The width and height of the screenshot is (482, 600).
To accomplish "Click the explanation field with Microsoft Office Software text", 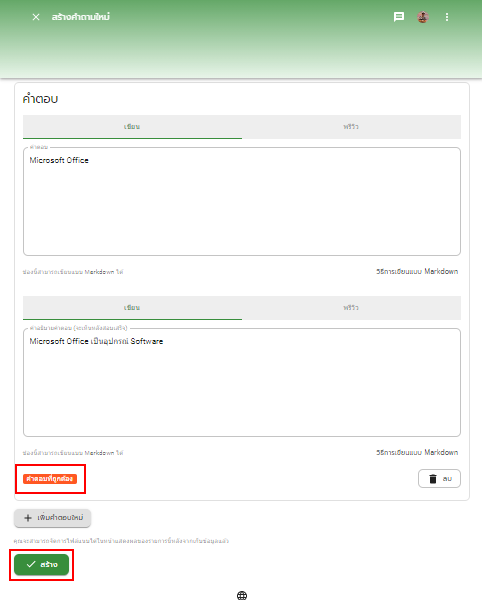I will (242, 382).
